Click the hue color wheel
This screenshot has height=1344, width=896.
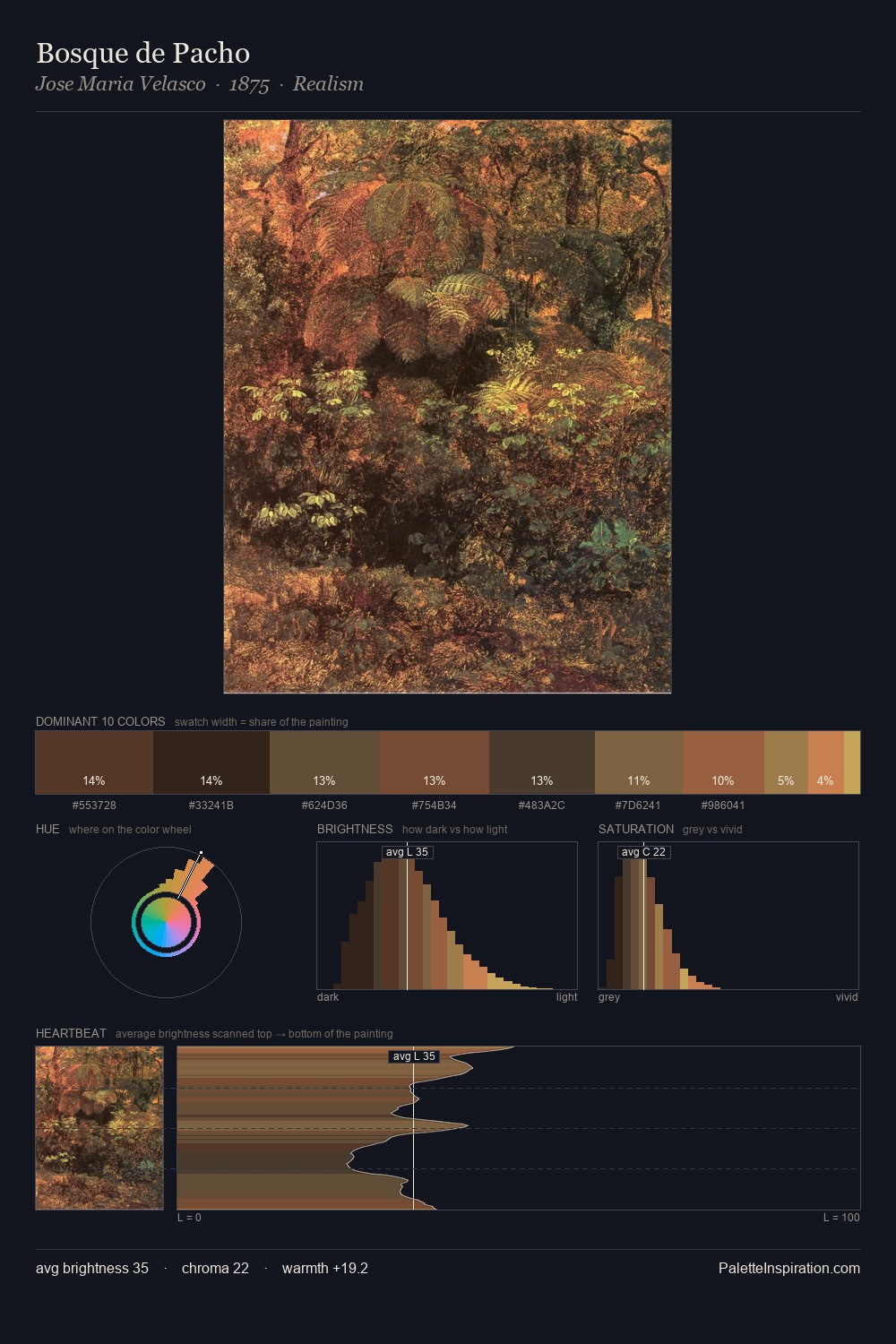point(166,922)
